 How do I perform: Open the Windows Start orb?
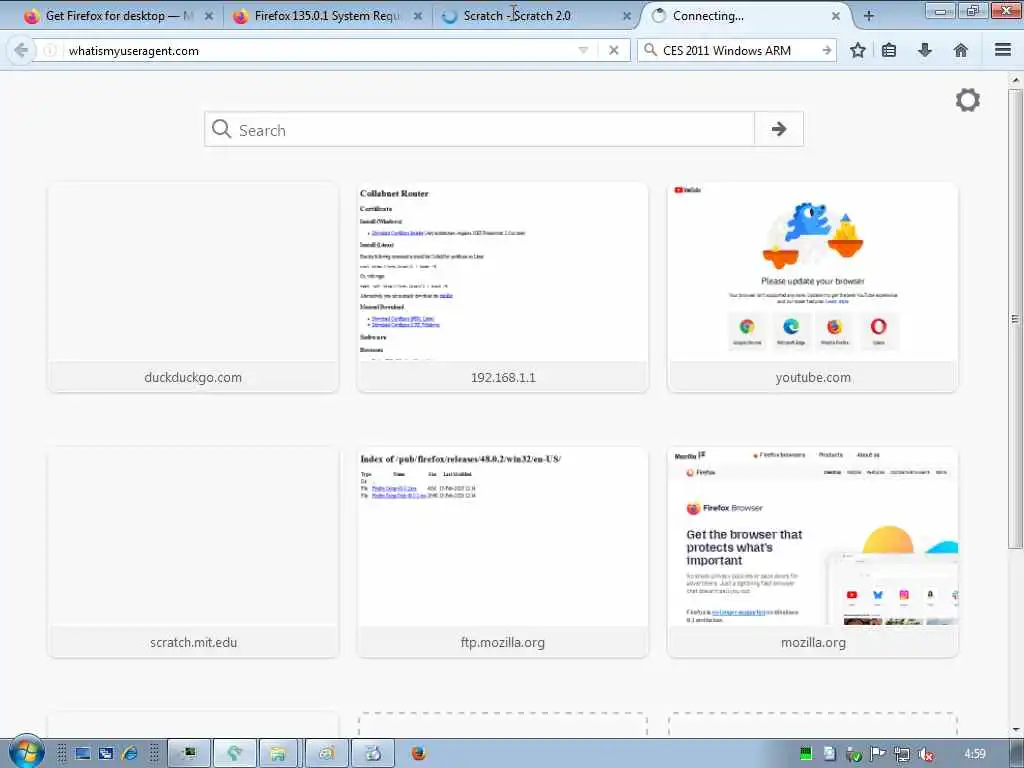[26, 752]
